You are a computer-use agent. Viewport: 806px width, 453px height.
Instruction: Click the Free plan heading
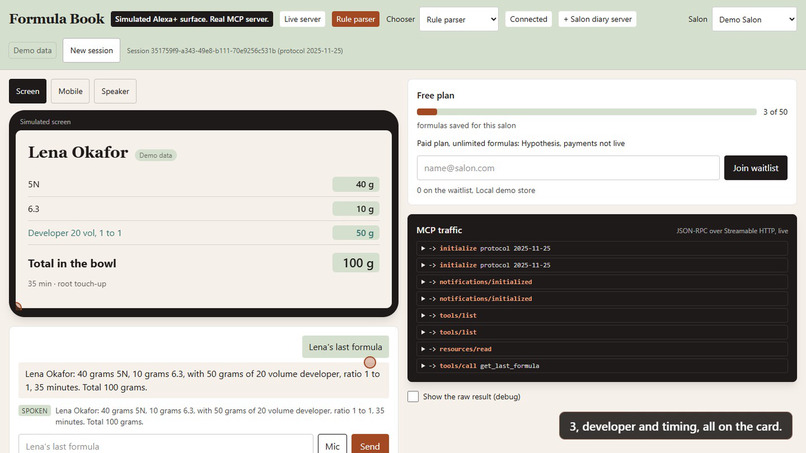click(435, 95)
